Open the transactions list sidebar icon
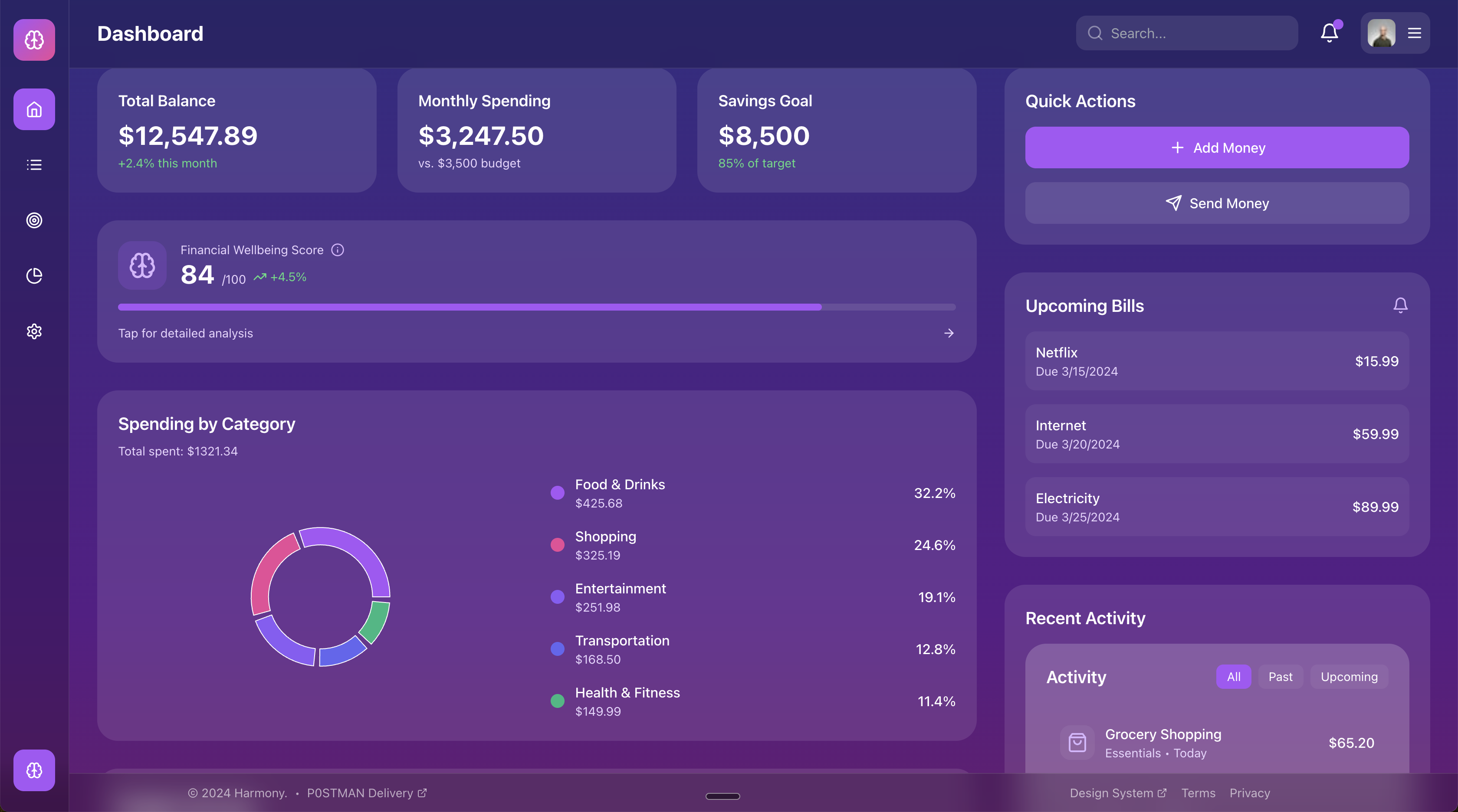The image size is (1458, 812). (34, 165)
